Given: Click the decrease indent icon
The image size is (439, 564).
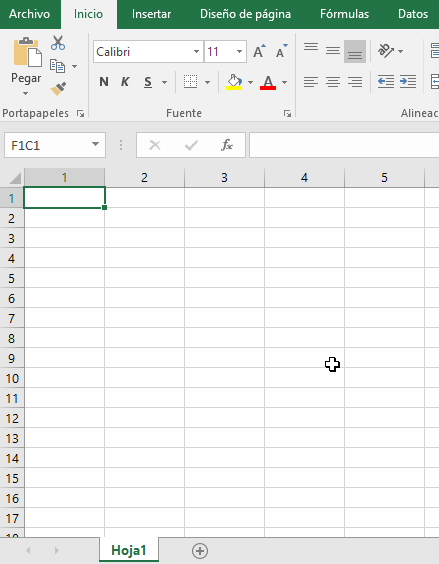Looking at the screenshot, I should pos(386,82).
